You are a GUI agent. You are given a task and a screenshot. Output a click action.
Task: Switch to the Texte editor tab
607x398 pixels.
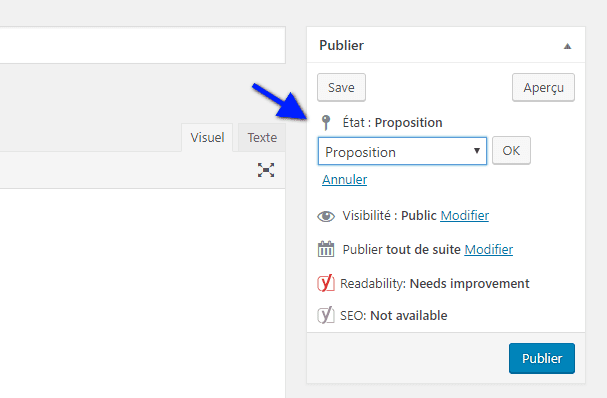[262, 137]
